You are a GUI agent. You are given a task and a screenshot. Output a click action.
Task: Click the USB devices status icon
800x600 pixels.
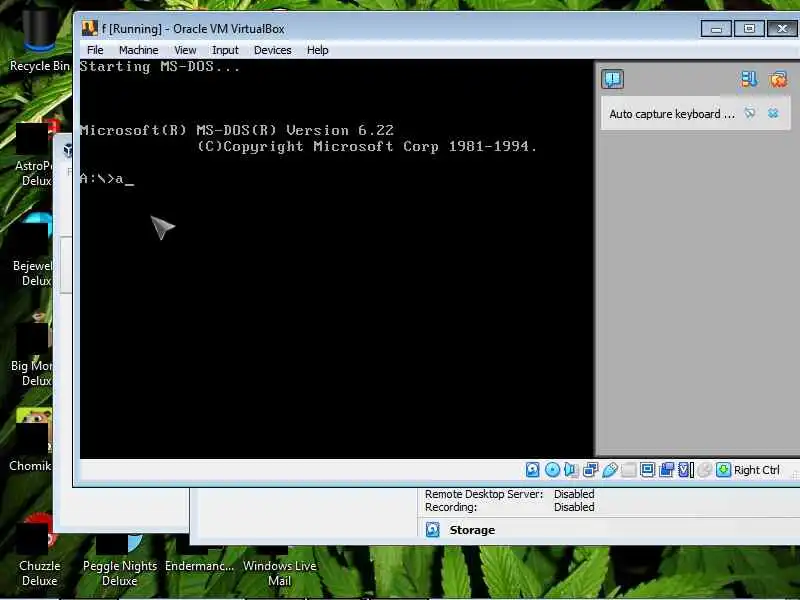(x=610, y=470)
